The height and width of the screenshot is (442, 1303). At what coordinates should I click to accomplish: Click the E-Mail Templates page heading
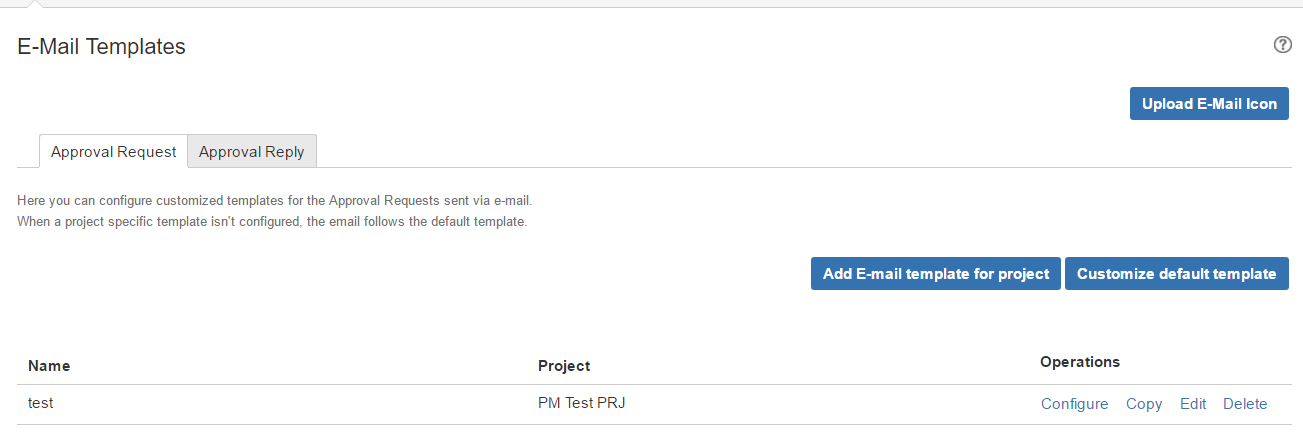(x=102, y=46)
